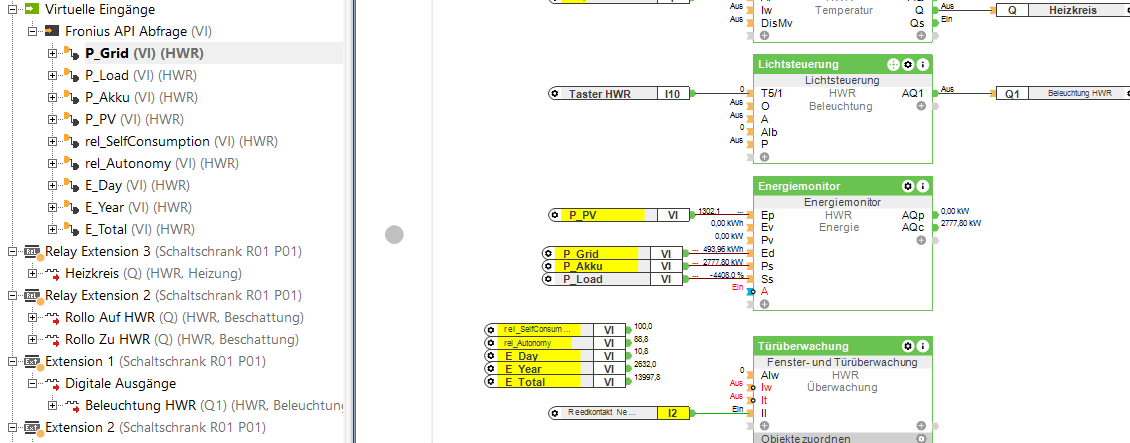
Task: Click gear icon on P_Load input
Action: (548, 279)
